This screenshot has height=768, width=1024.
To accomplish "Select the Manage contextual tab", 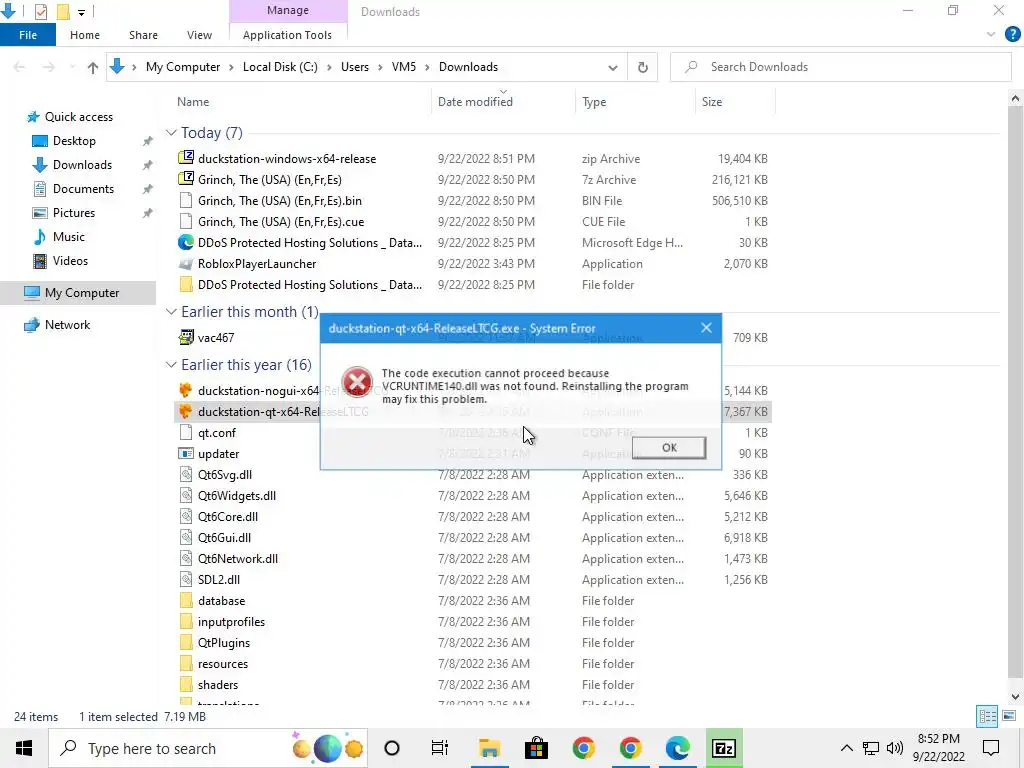I will coord(287,10).
